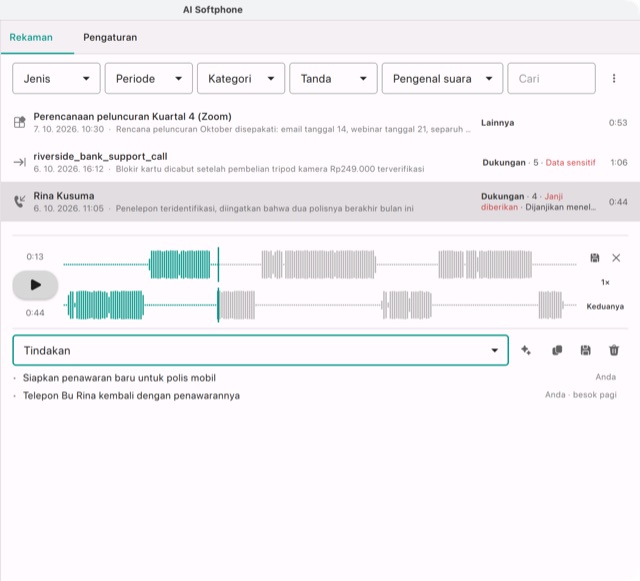This screenshot has height=581, width=640.
Task: Copy the actions with the copy icon
Action: click(x=557, y=350)
